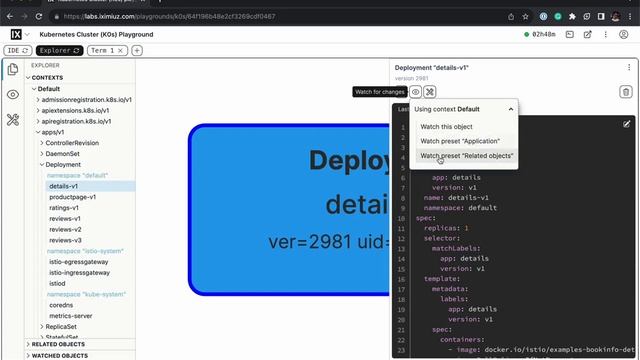The height and width of the screenshot is (360, 640).
Task: Click the tools icon beside watch eye
Action: pyautogui.click(x=430, y=92)
